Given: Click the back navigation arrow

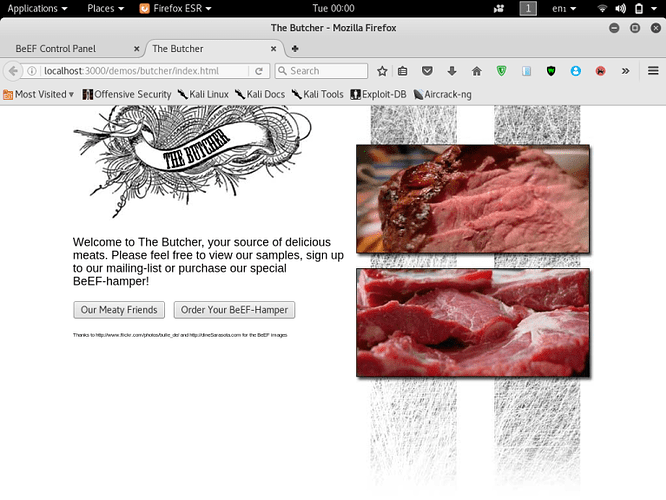Looking at the screenshot, I should click(x=13, y=71).
